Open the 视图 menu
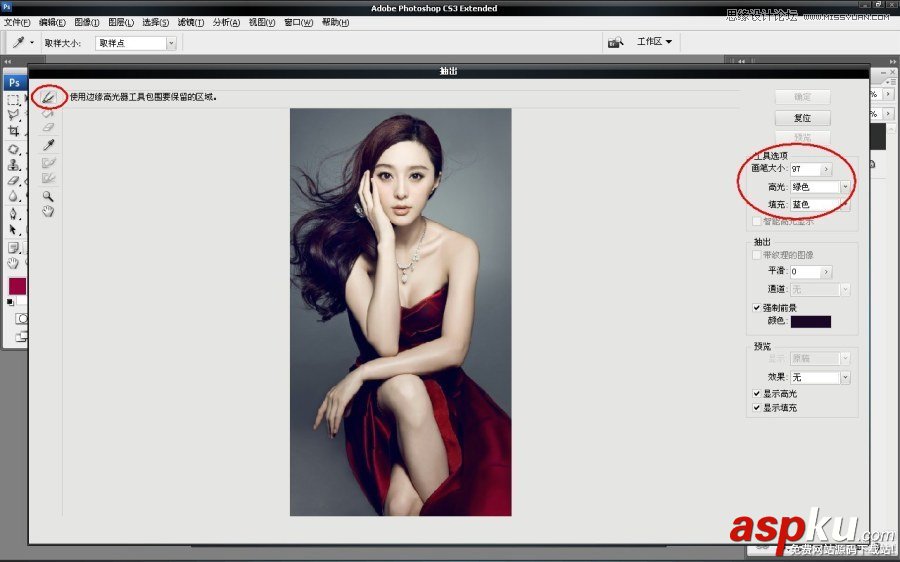The height and width of the screenshot is (562, 900). (x=262, y=22)
